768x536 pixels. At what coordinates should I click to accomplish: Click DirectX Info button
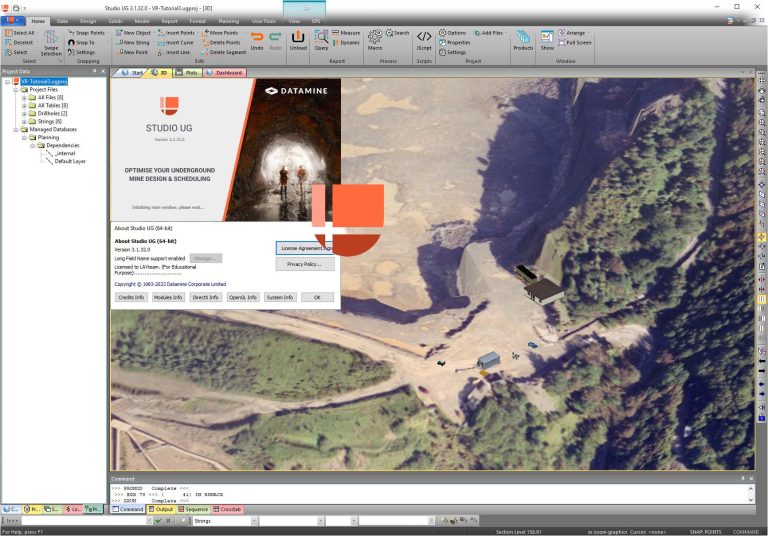click(x=205, y=297)
